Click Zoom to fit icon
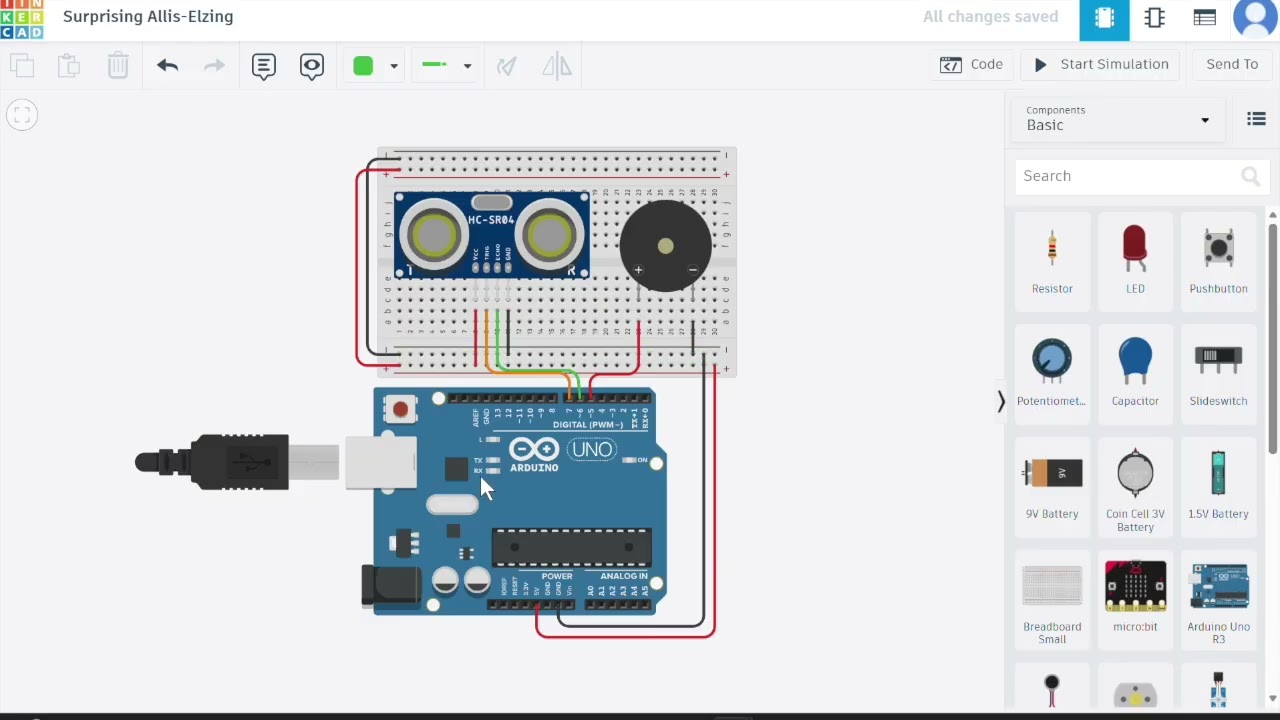 (22, 116)
